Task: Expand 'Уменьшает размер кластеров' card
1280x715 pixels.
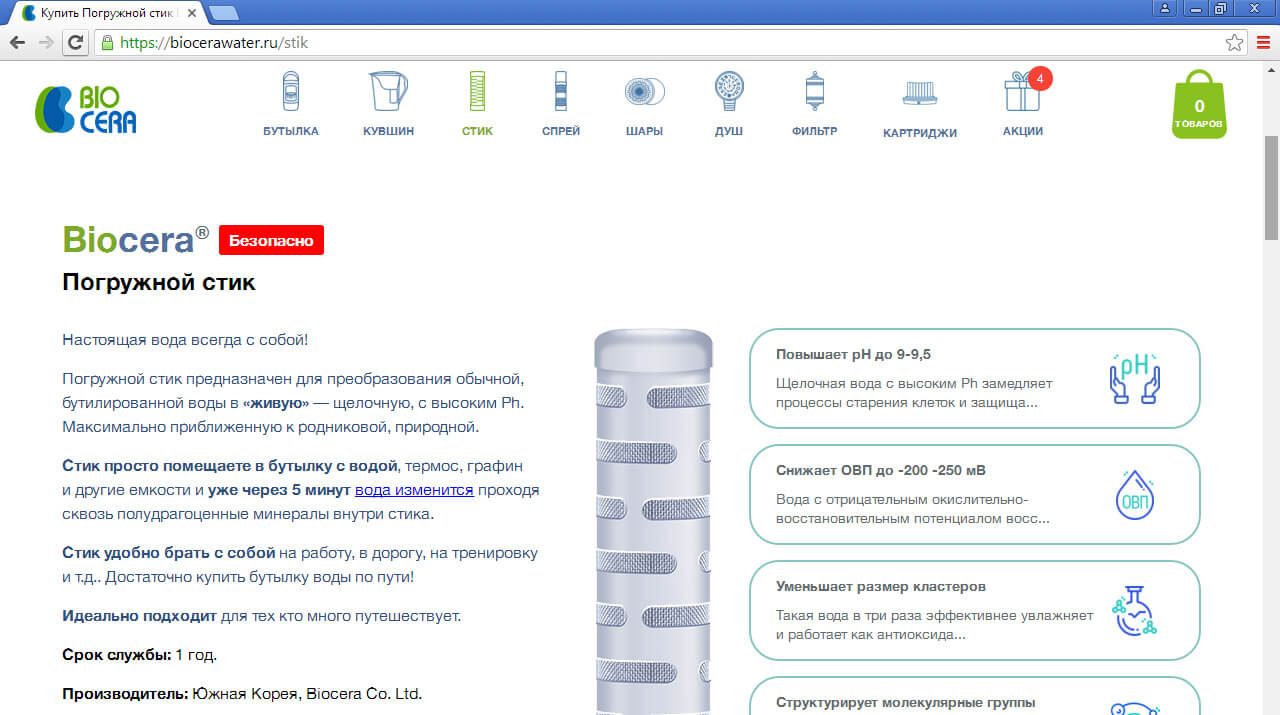Action: pos(974,610)
